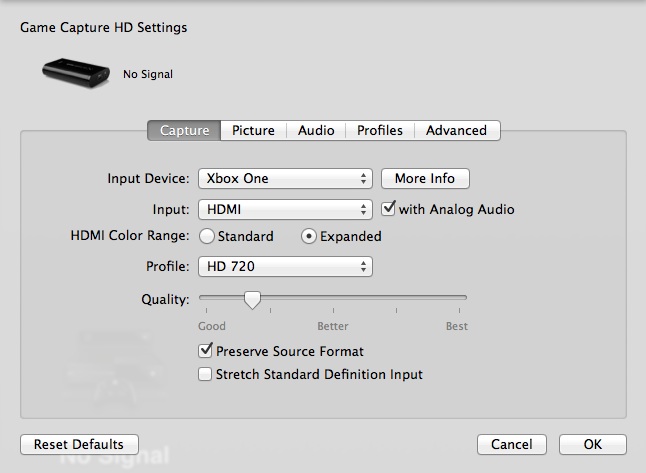The height and width of the screenshot is (473, 646).
Task: Select Standard HDMI color range
Action: [207, 237]
